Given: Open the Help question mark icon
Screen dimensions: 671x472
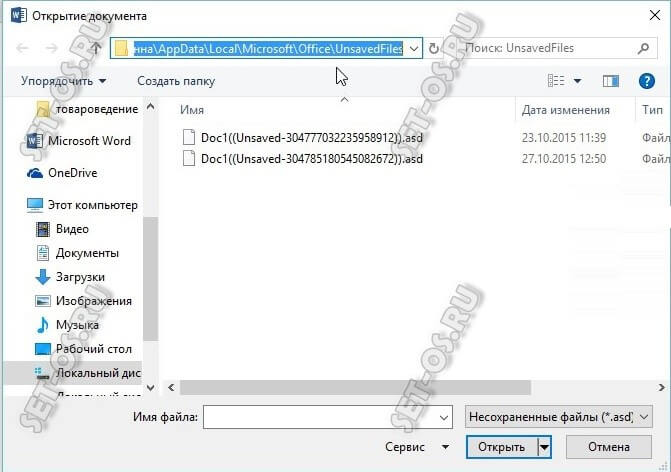Looking at the screenshot, I should point(647,81).
